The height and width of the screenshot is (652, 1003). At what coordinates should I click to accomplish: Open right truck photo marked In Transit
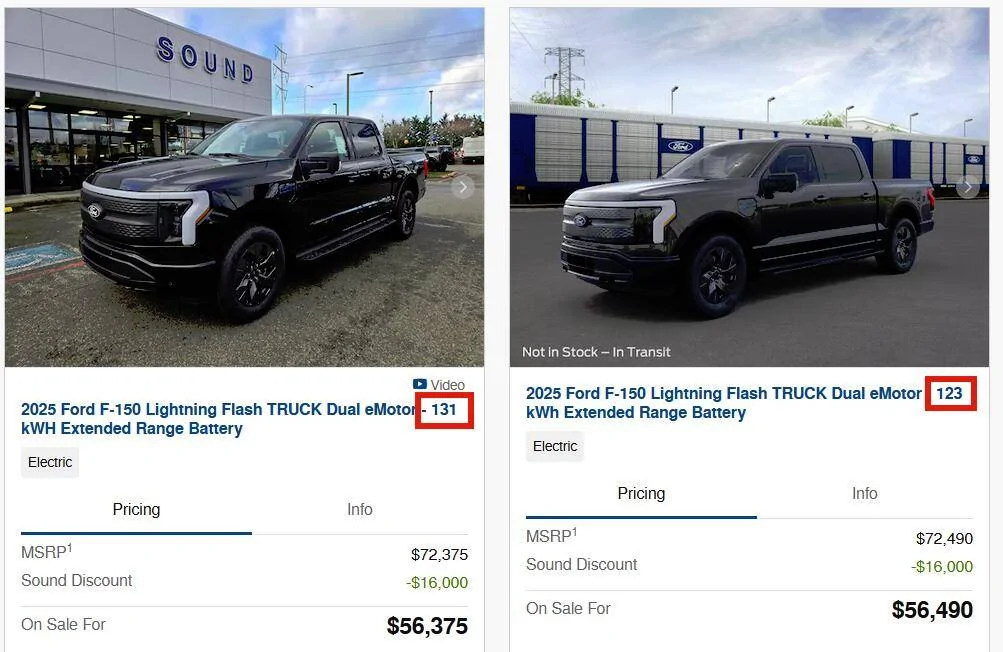point(749,187)
